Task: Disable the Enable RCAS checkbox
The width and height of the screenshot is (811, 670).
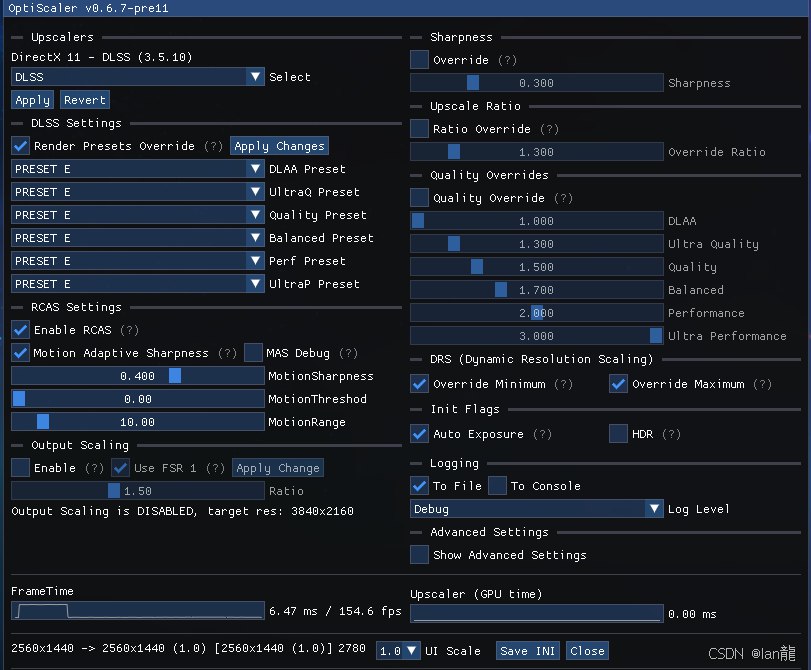Action: [x=20, y=330]
